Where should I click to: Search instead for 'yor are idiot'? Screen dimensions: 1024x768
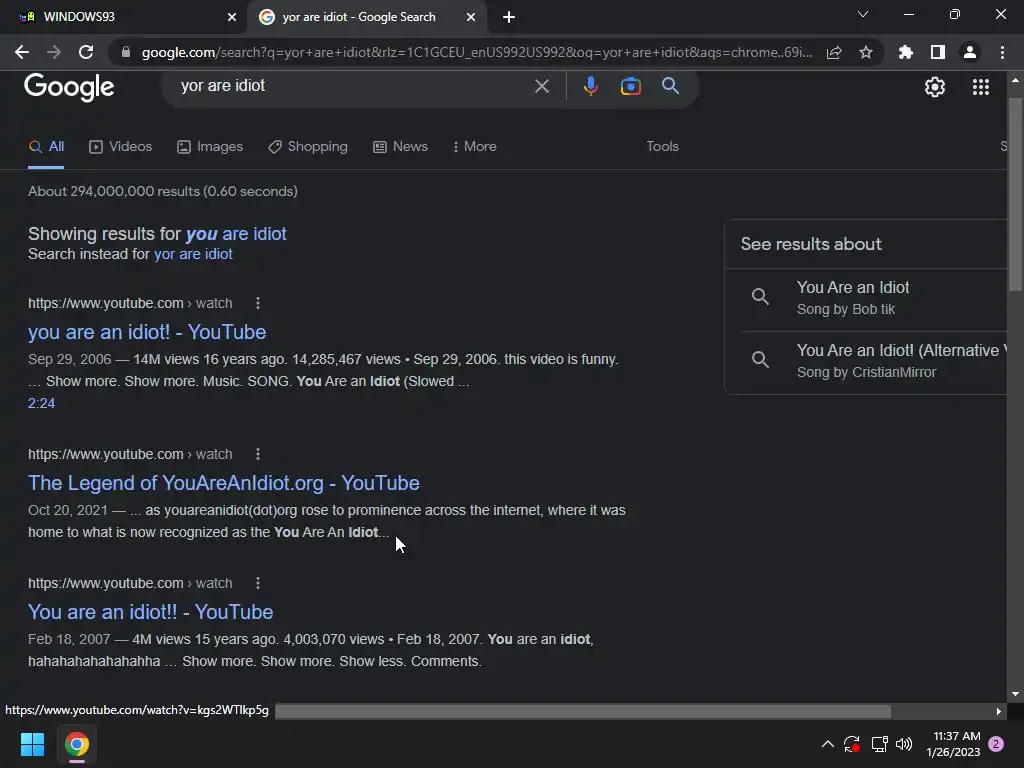coord(193,254)
